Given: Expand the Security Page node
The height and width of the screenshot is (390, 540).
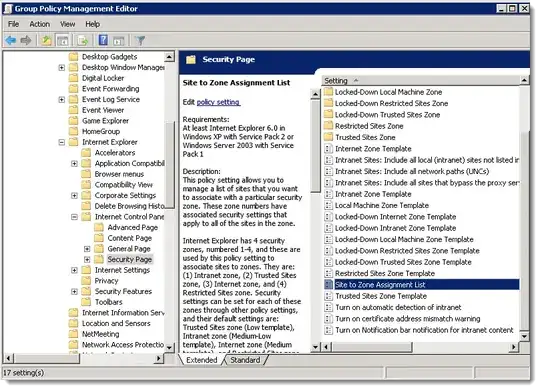Looking at the screenshot, I should pyautogui.click(x=87, y=259).
